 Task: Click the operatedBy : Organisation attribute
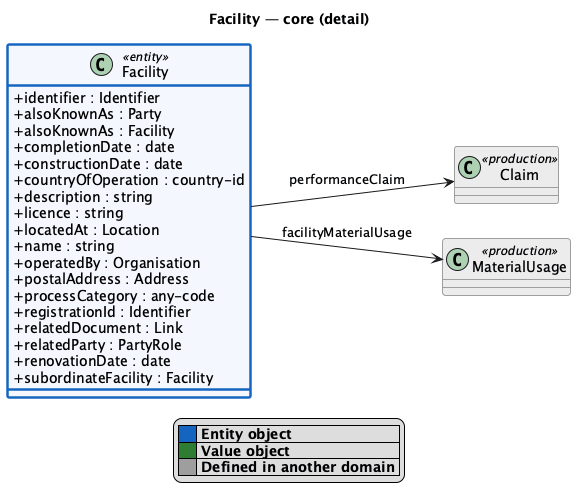[x=107, y=263]
